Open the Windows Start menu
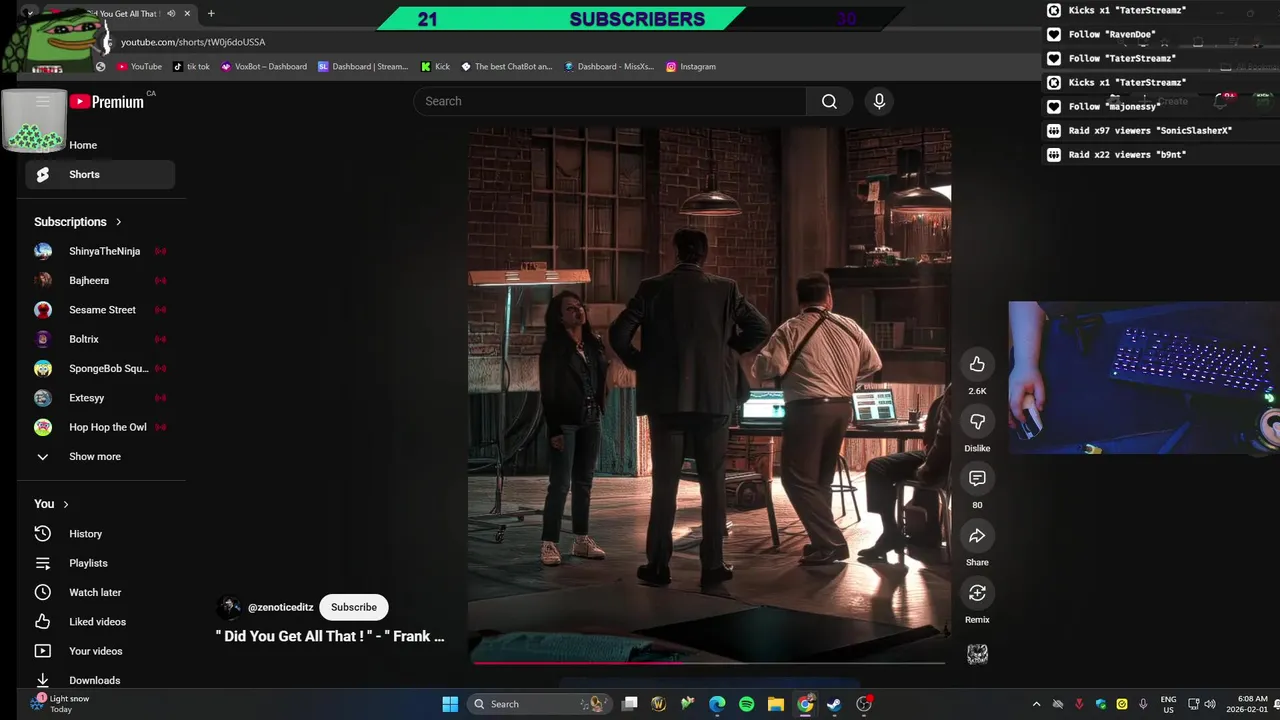This screenshot has height=720, width=1280. (x=450, y=704)
